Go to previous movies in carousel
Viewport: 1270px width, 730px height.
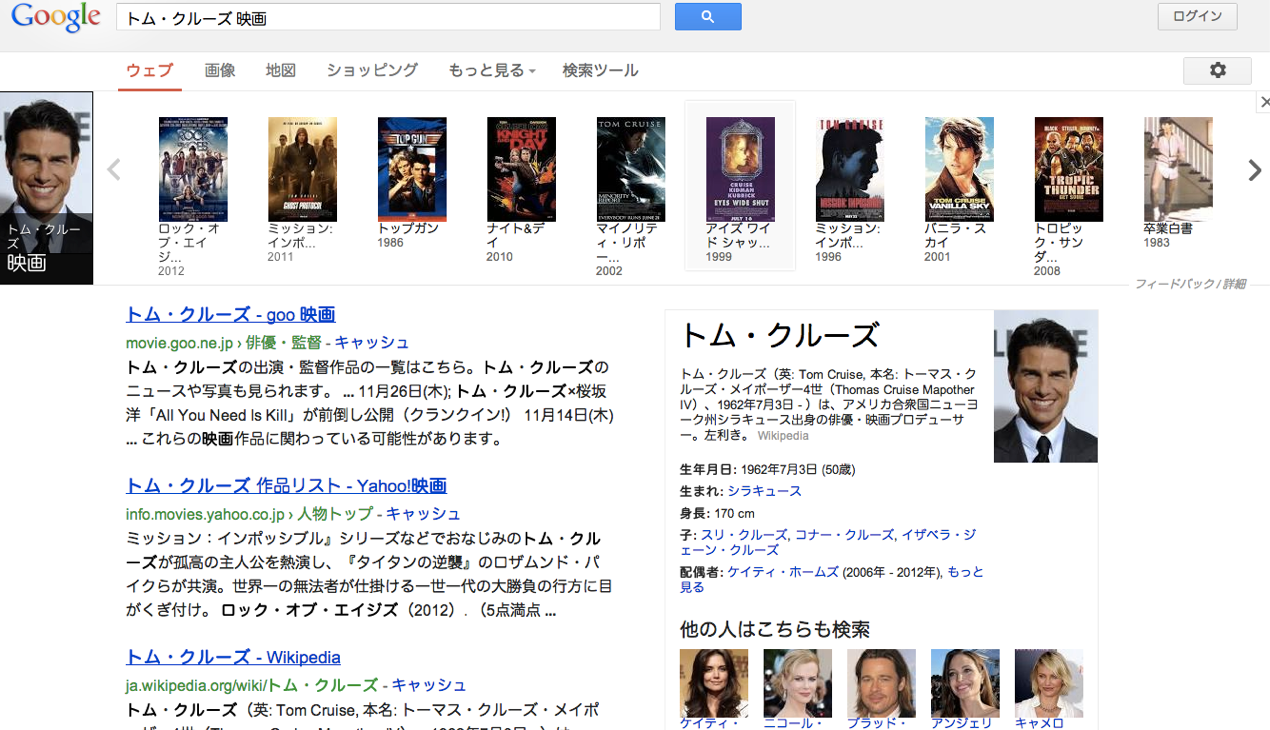[114, 170]
